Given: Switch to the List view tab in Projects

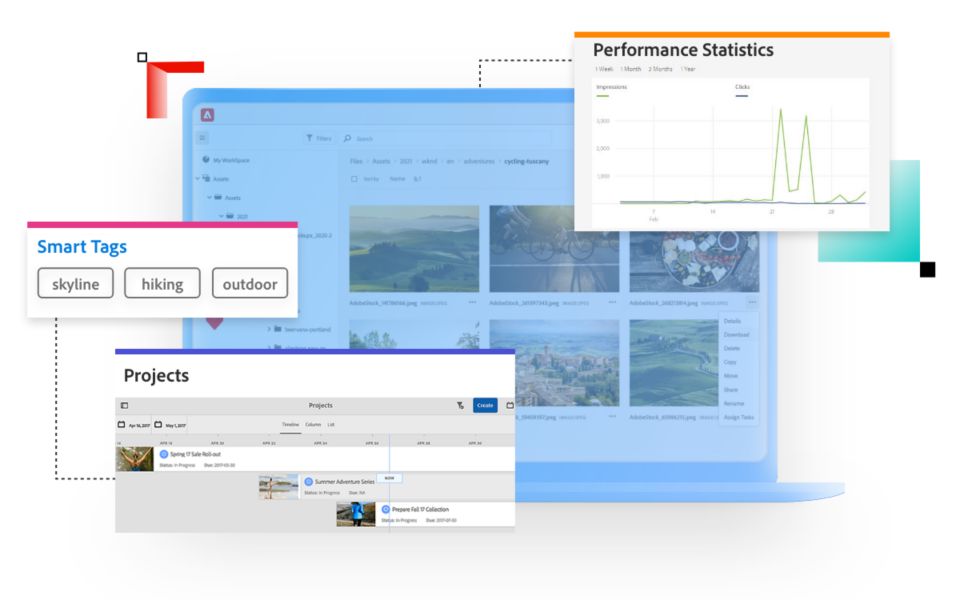Looking at the screenshot, I should tap(331, 424).
